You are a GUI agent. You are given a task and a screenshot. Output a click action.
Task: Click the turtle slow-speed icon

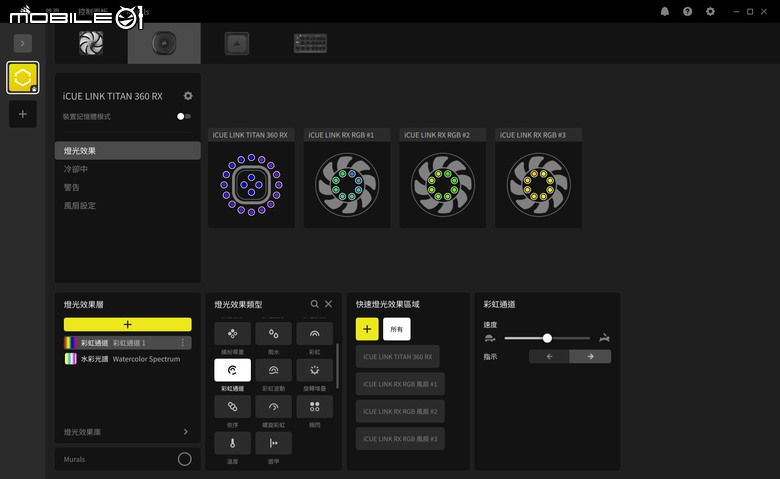tap(490, 338)
